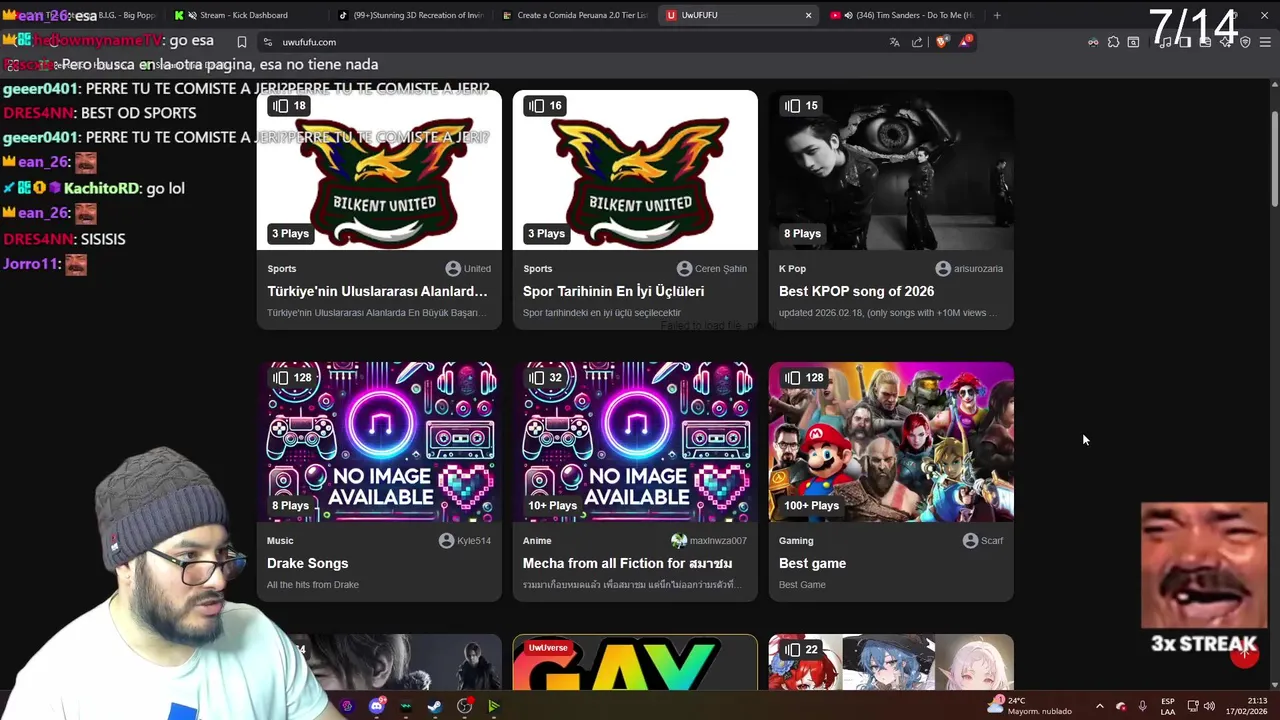The width and height of the screenshot is (1280, 720).
Task: Bookmark this page via the bookmark icon
Action: click(241, 42)
